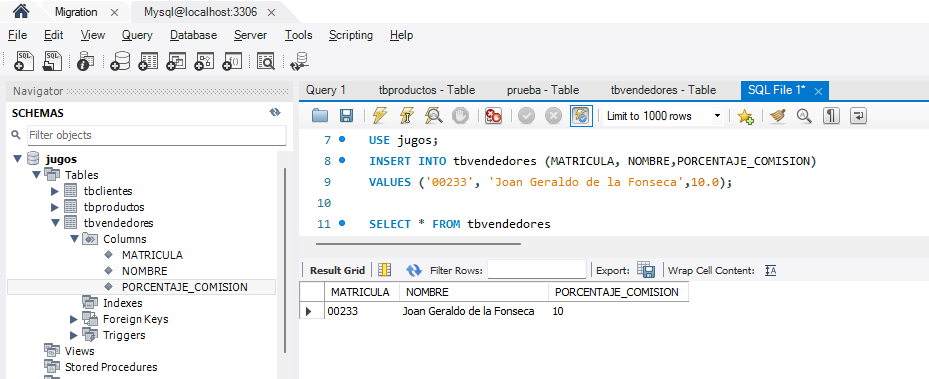Toggle continue-on-error script icon

(x=493, y=115)
